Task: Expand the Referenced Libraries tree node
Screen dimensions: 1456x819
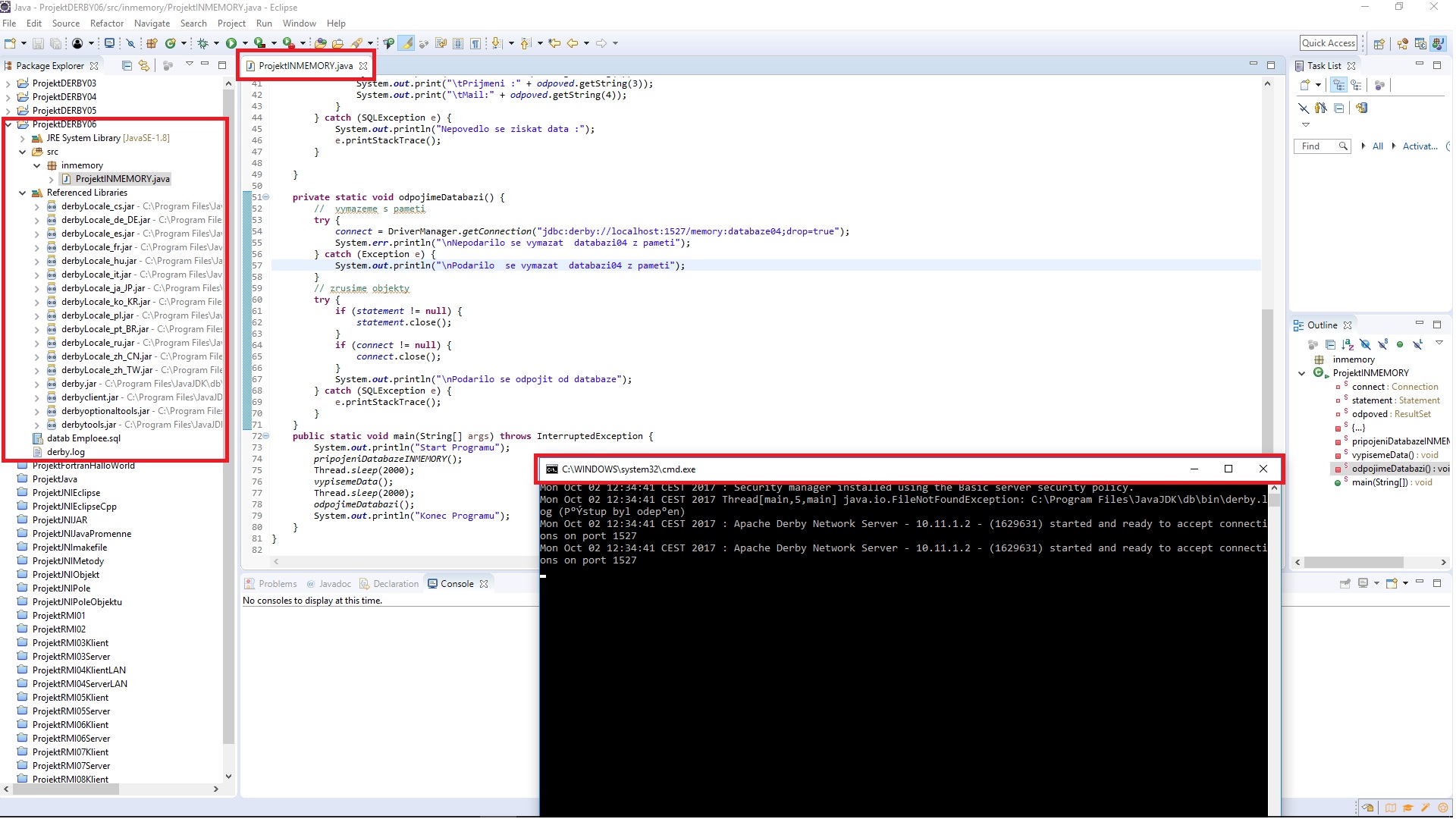Action: (x=23, y=193)
